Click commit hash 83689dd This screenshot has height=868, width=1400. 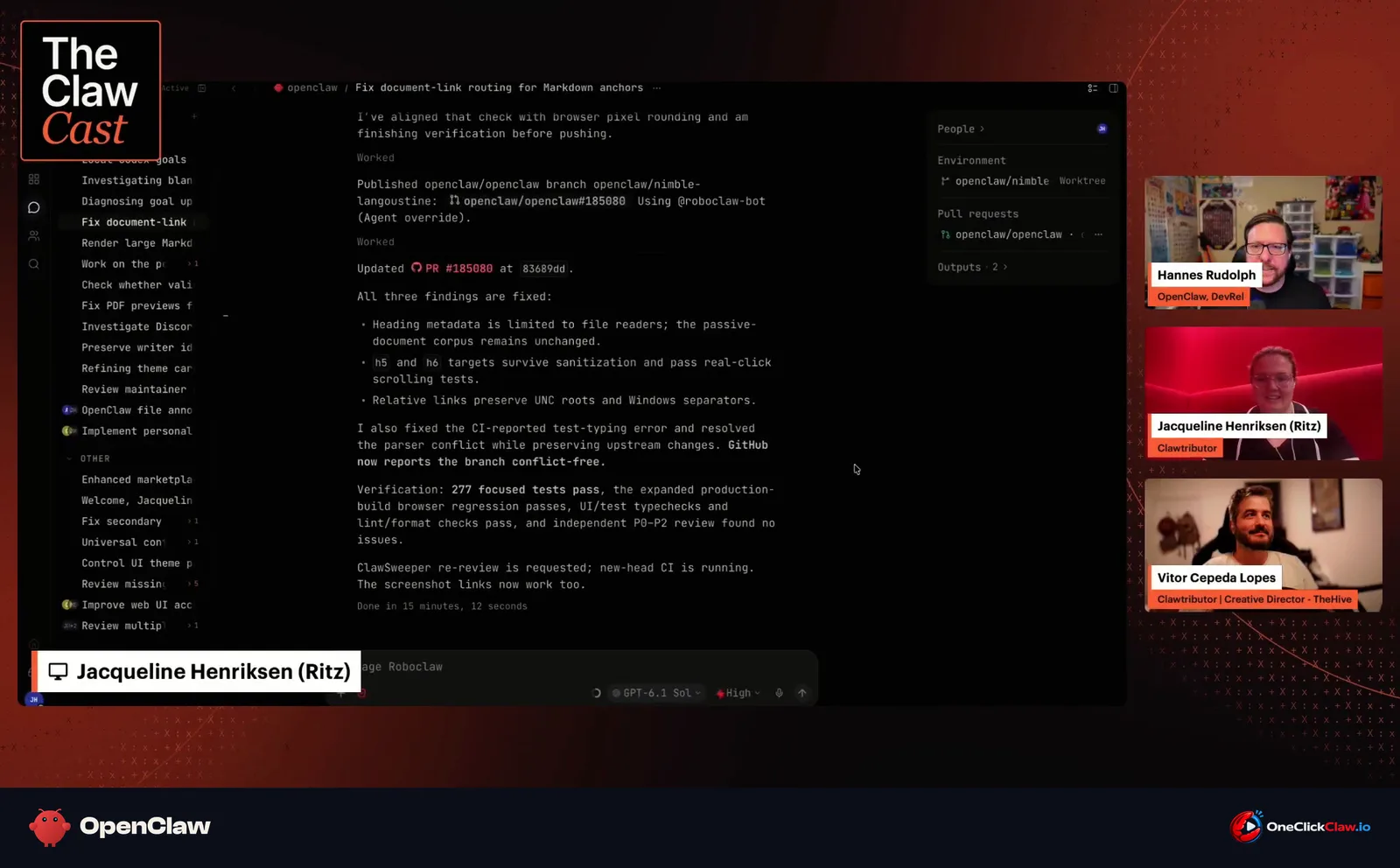(543, 269)
